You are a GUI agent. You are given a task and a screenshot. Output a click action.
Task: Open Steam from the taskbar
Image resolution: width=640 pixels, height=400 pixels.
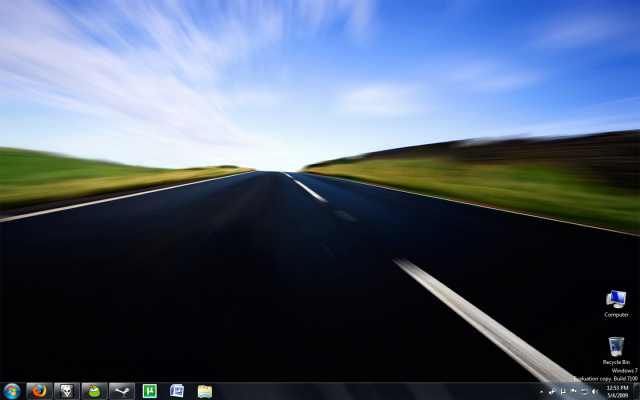point(122,391)
